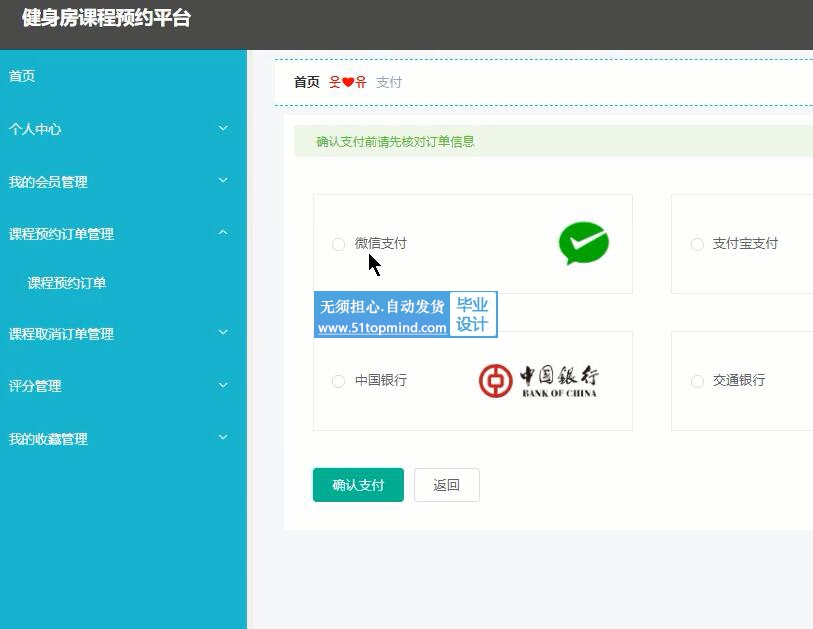Click the 支付 breadcrumb item

coord(389,82)
